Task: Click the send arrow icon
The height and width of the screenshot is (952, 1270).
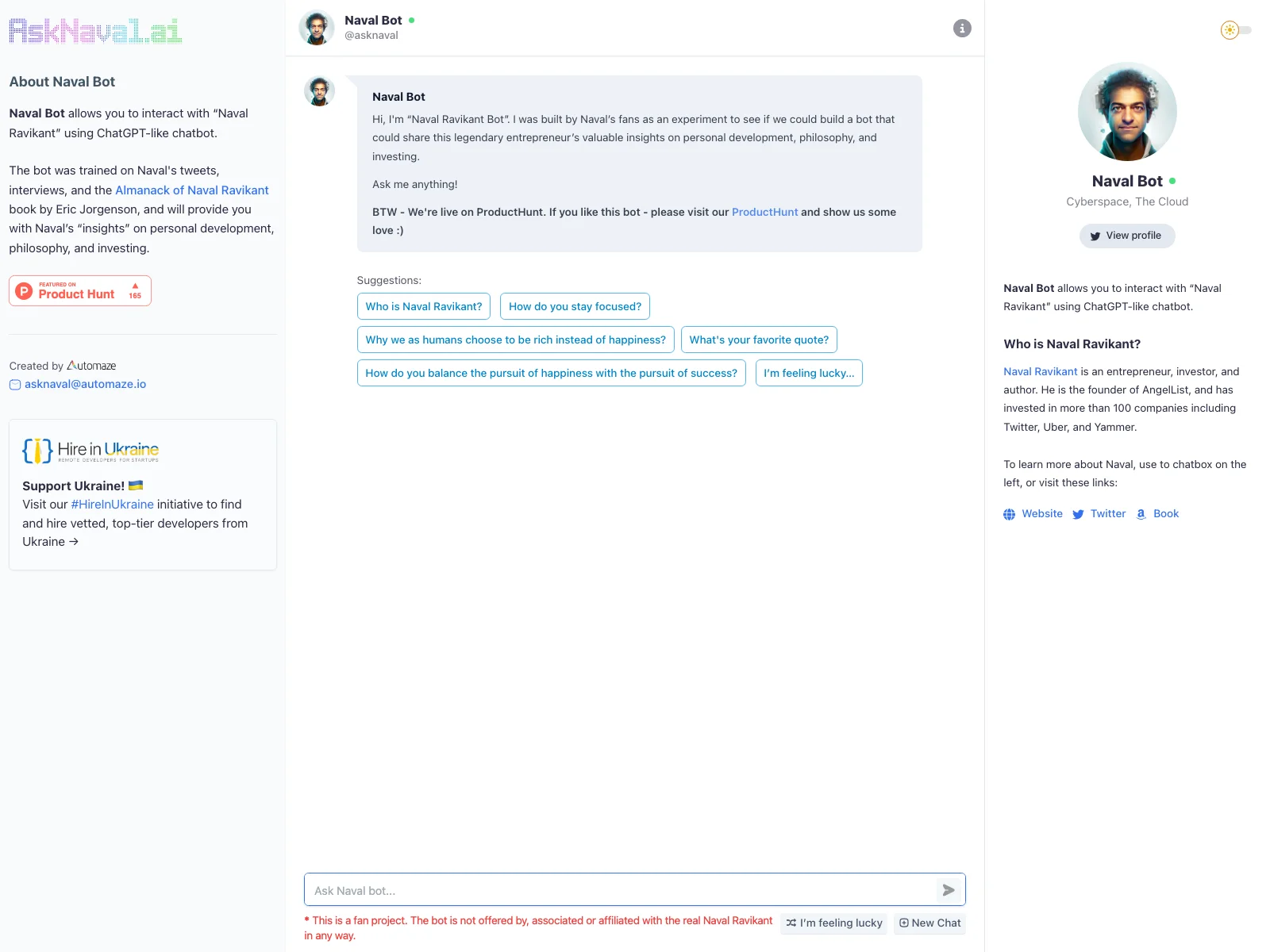Action: [x=949, y=890]
